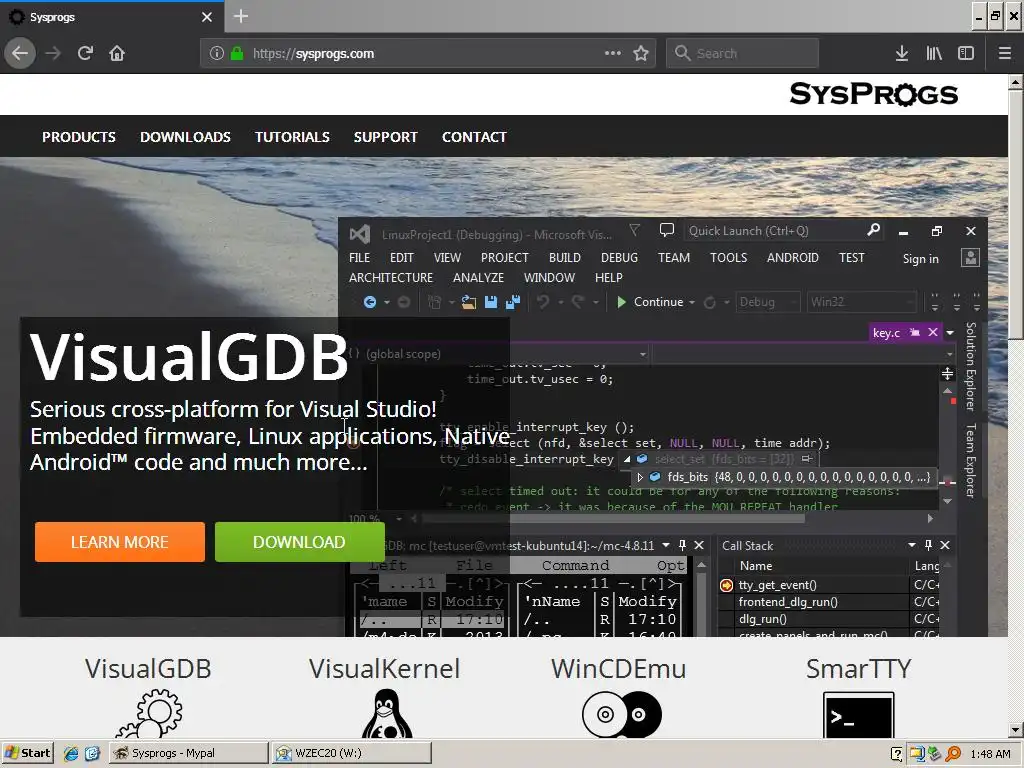1024x768 pixels.
Task: Click the SmarTTY terminal icon
Action: [858, 714]
